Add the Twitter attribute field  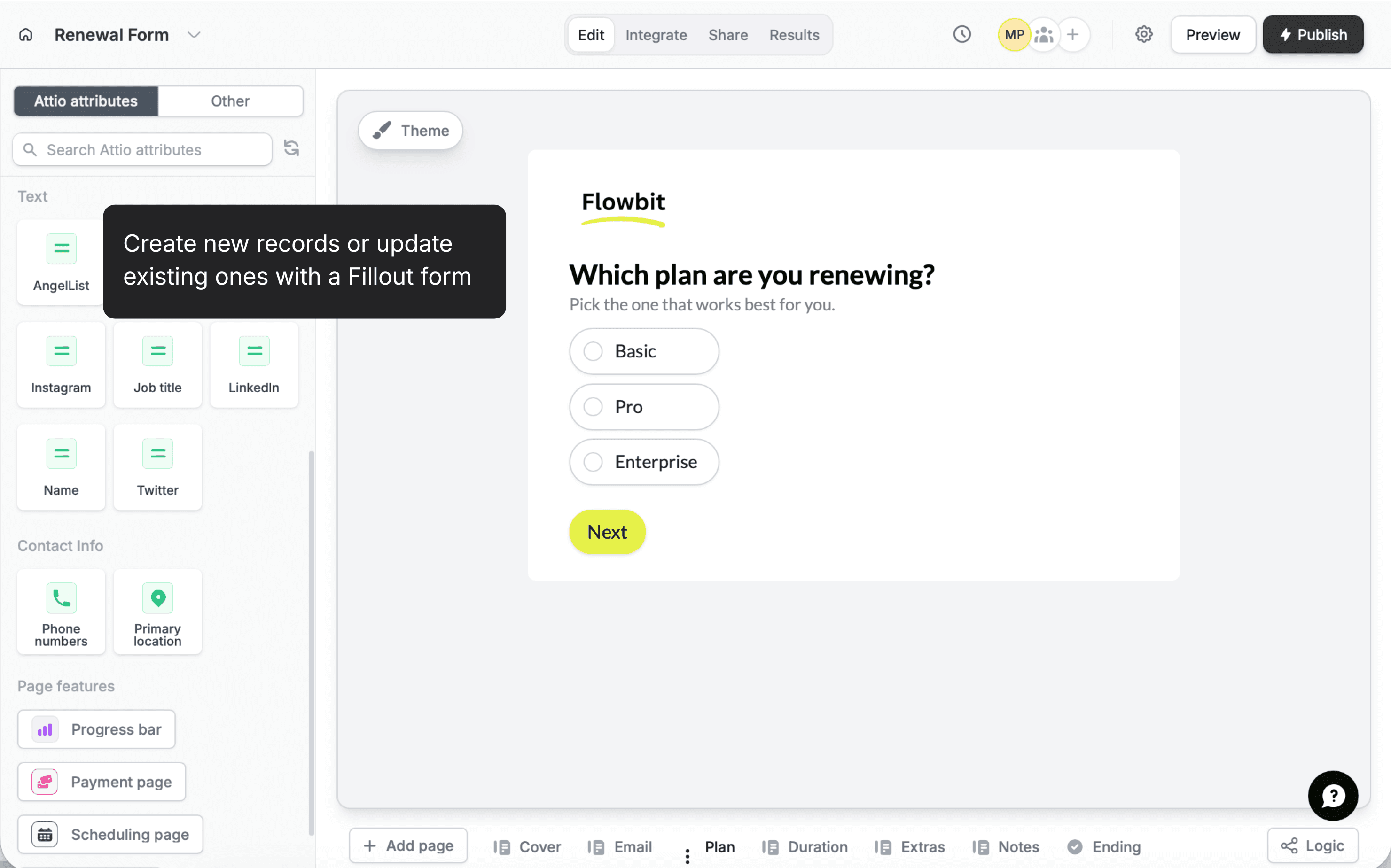pos(157,467)
